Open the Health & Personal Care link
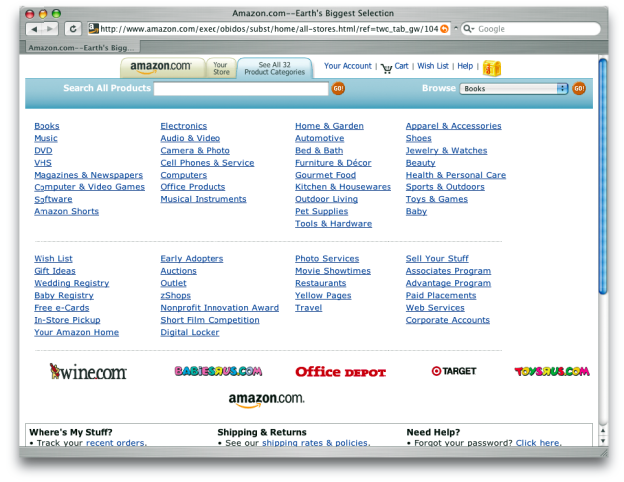The width and height of the screenshot is (624, 482). tap(456, 175)
